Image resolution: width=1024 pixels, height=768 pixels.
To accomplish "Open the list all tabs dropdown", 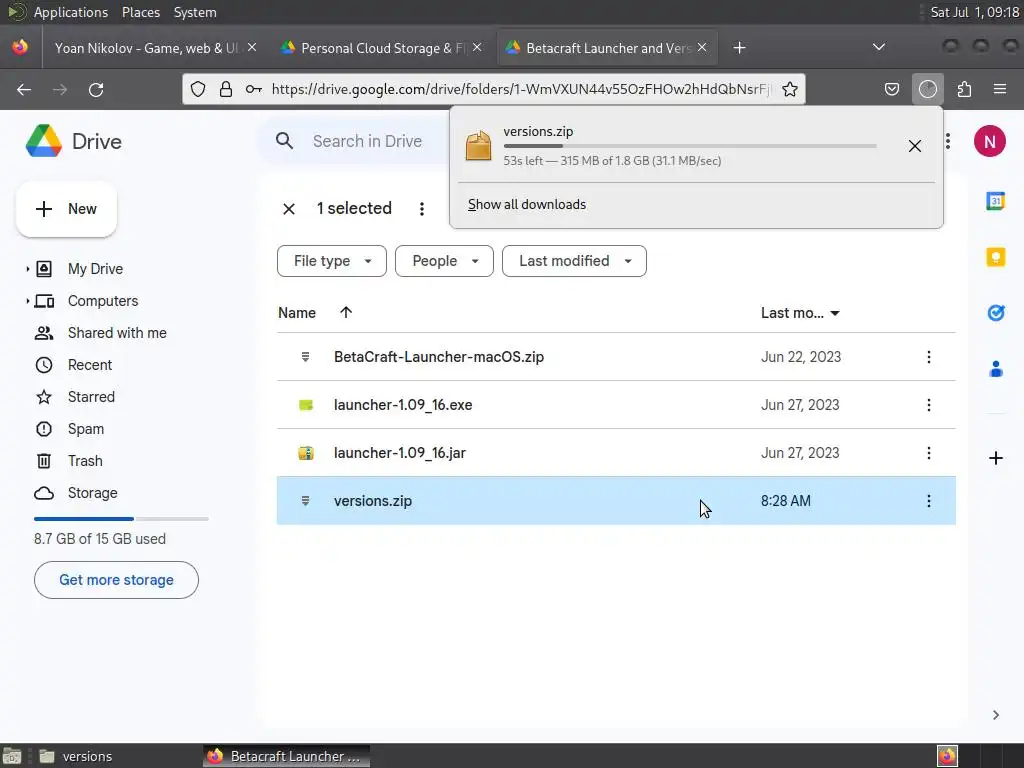I will pos(879,47).
